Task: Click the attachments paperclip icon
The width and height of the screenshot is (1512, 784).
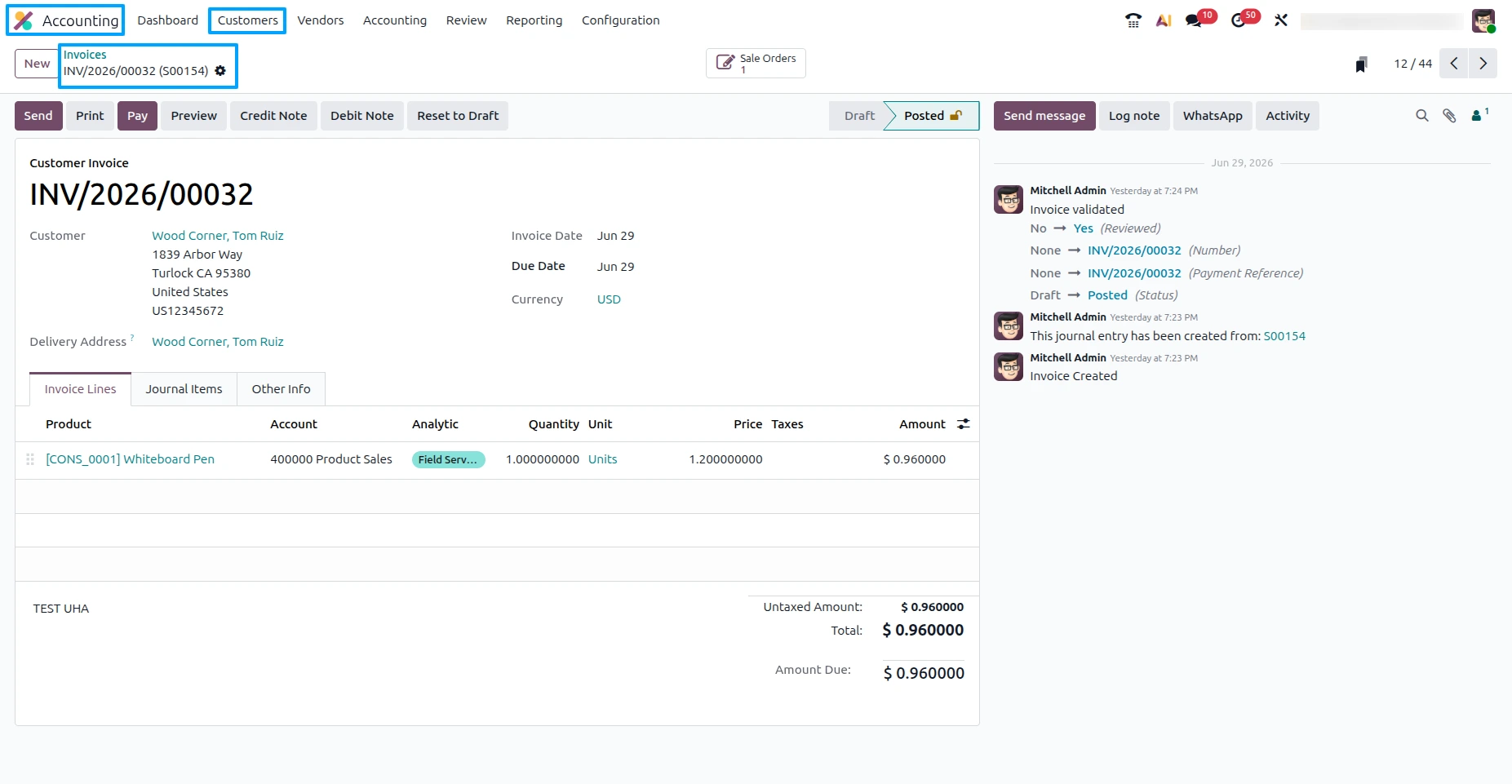Action: pyautogui.click(x=1449, y=116)
